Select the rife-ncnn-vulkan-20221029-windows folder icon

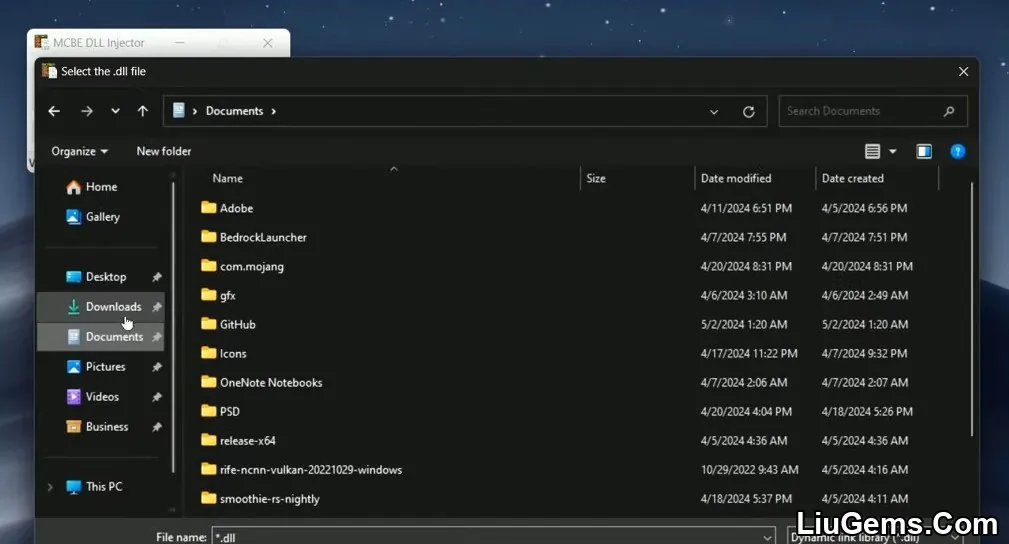(x=208, y=469)
